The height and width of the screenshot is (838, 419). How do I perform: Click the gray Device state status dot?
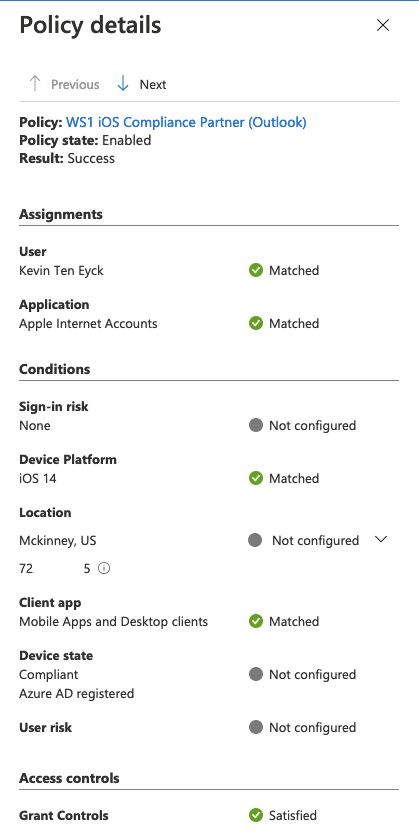click(x=256, y=674)
